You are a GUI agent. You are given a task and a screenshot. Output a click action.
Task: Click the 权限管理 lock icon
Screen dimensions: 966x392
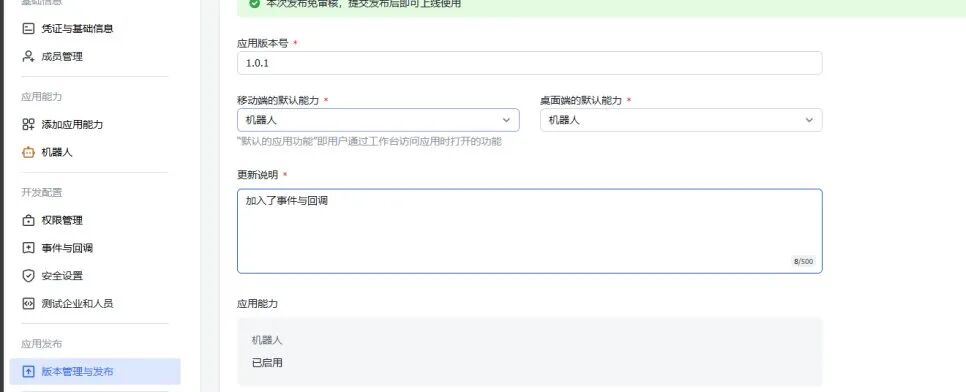[x=28, y=220]
